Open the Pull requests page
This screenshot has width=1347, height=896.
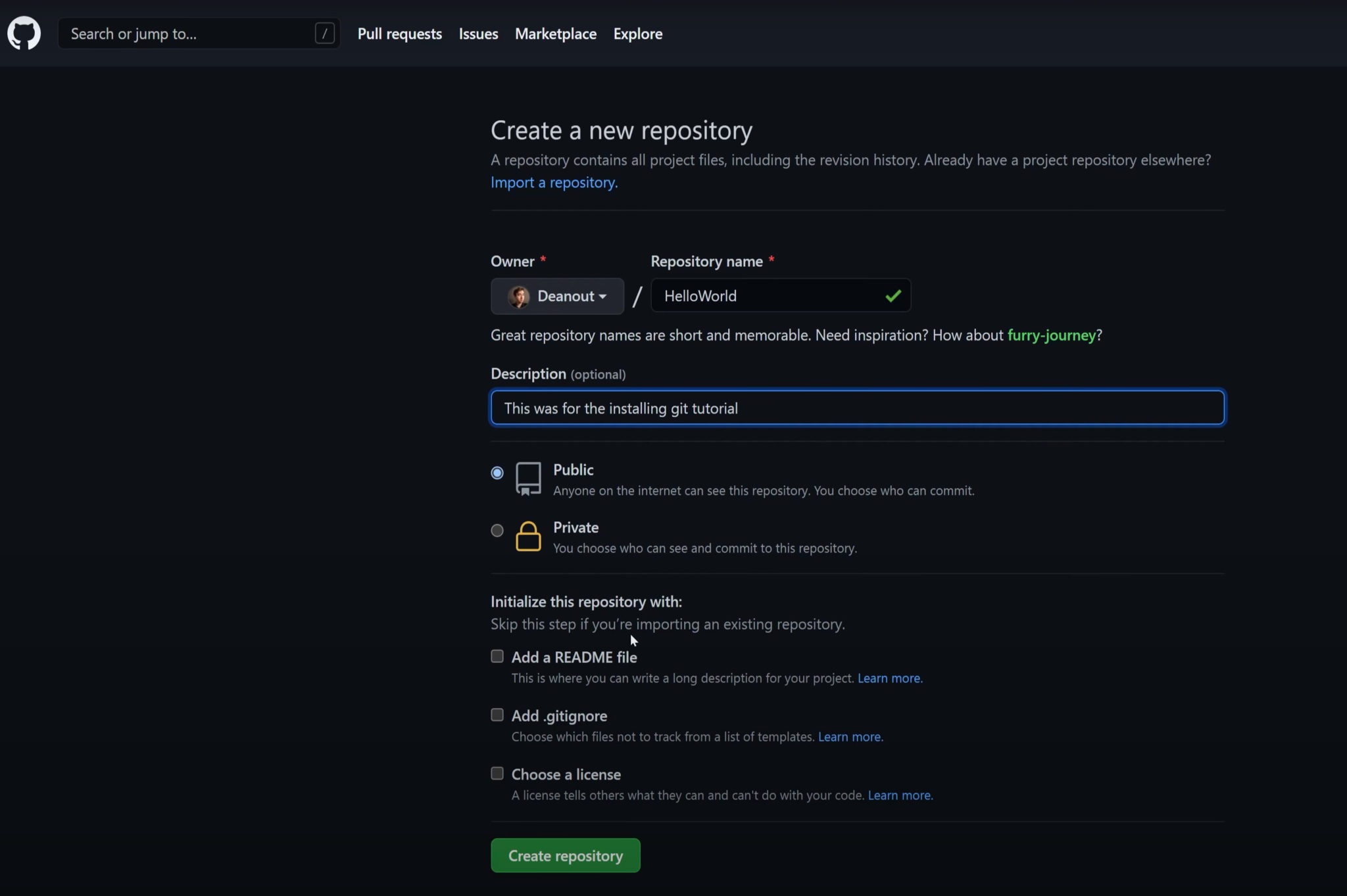[399, 33]
